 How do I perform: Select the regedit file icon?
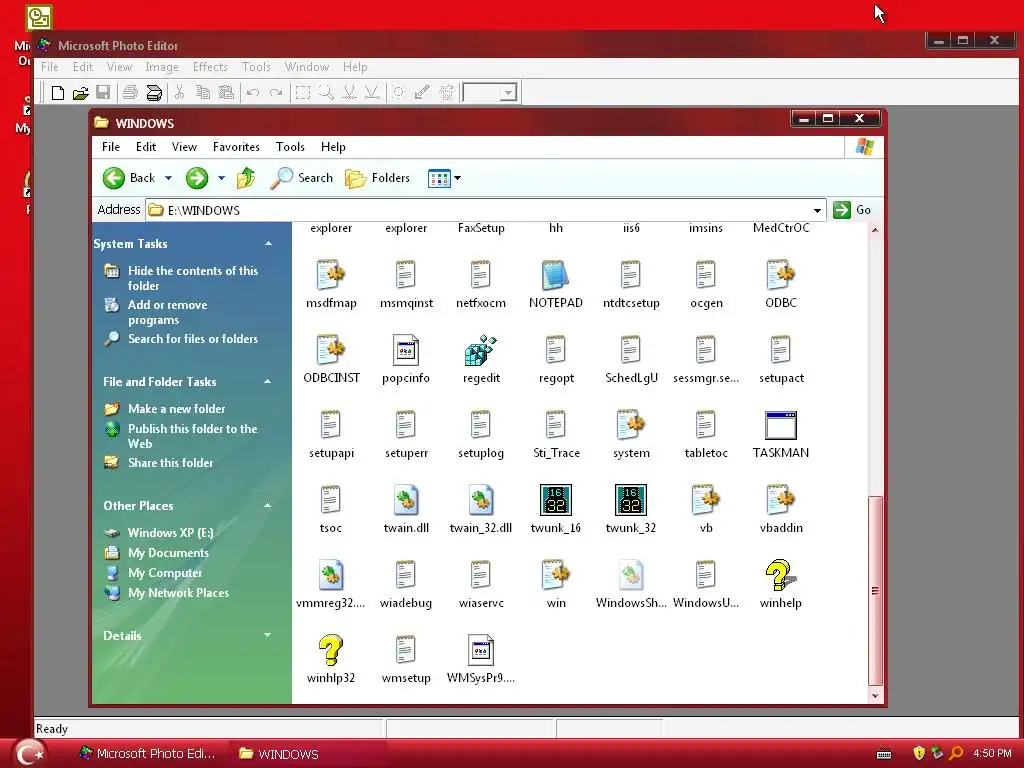[x=481, y=350]
